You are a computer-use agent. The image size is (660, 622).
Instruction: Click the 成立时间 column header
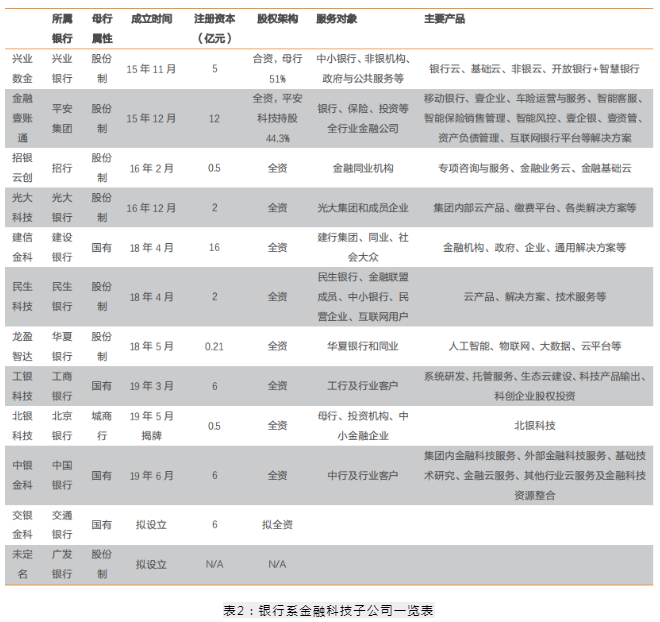pos(151,19)
